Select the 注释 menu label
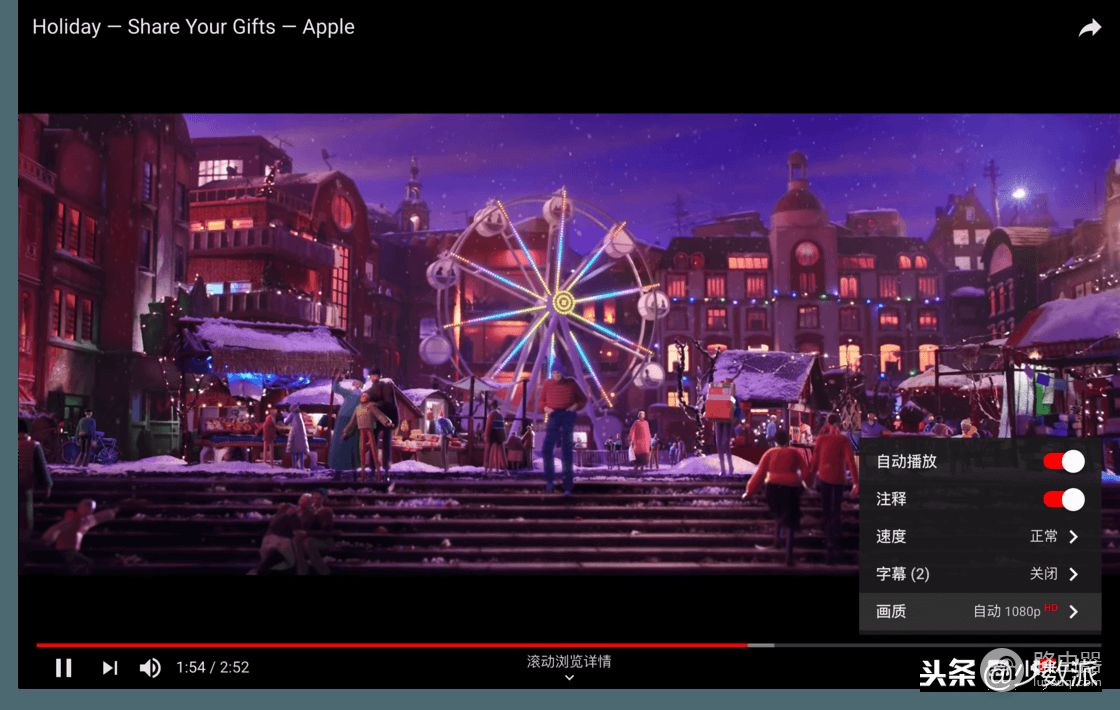Viewport: 1120px width, 710px height. [x=891, y=499]
